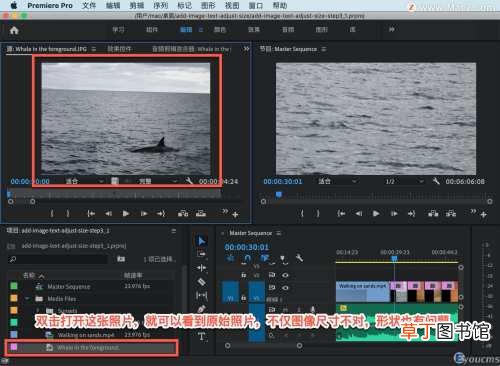Image resolution: width=500 pixels, height=366 pixels.
Task: Toggle Linked Selection in the timeline
Action: point(265,259)
